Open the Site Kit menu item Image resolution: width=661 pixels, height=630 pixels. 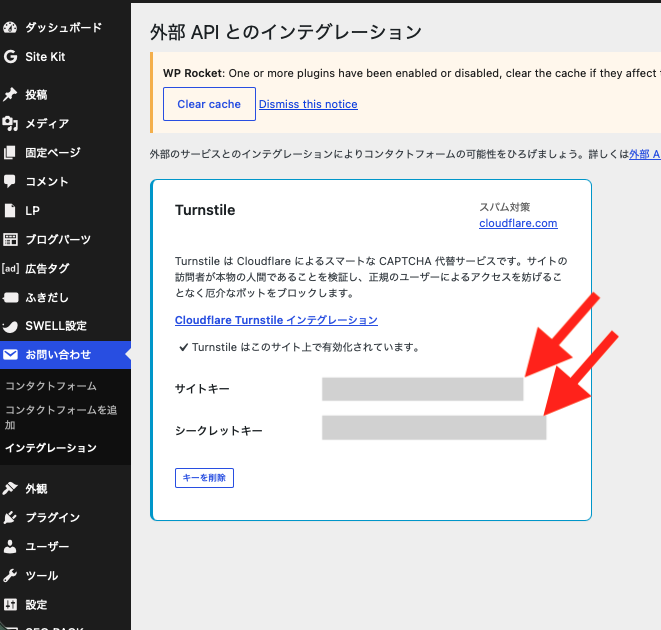[x=45, y=57]
